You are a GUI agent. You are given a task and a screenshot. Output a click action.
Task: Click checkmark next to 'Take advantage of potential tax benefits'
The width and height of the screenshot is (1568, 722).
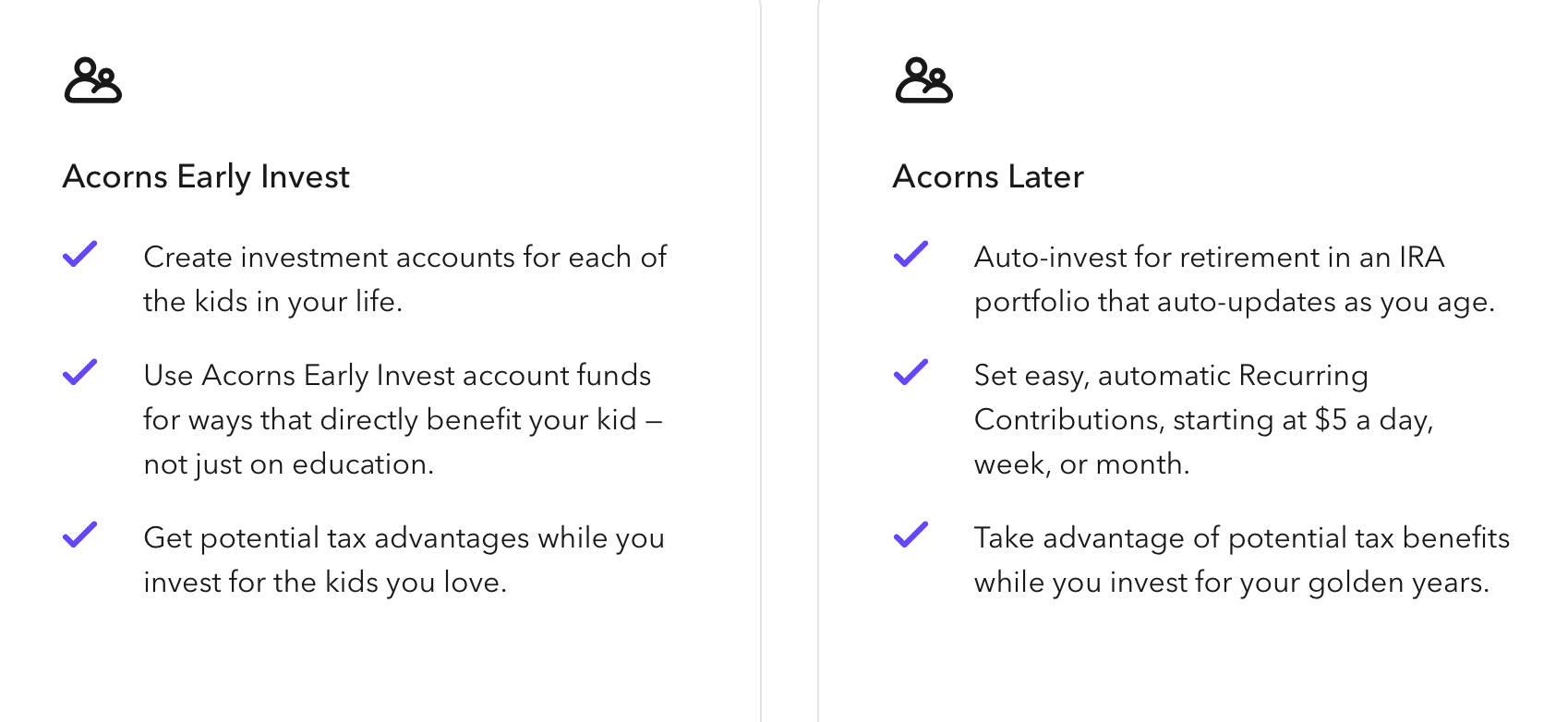911,535
